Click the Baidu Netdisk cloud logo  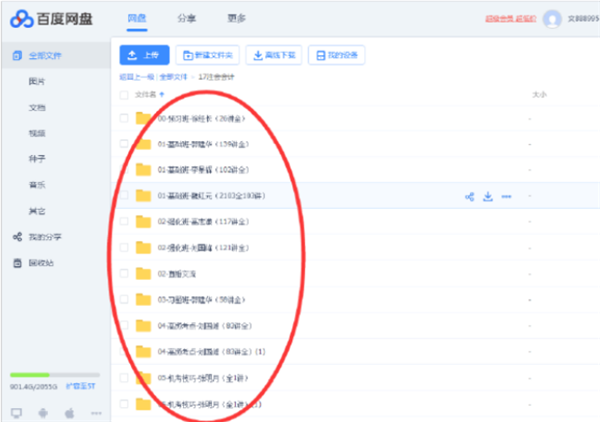pos(22,19)
